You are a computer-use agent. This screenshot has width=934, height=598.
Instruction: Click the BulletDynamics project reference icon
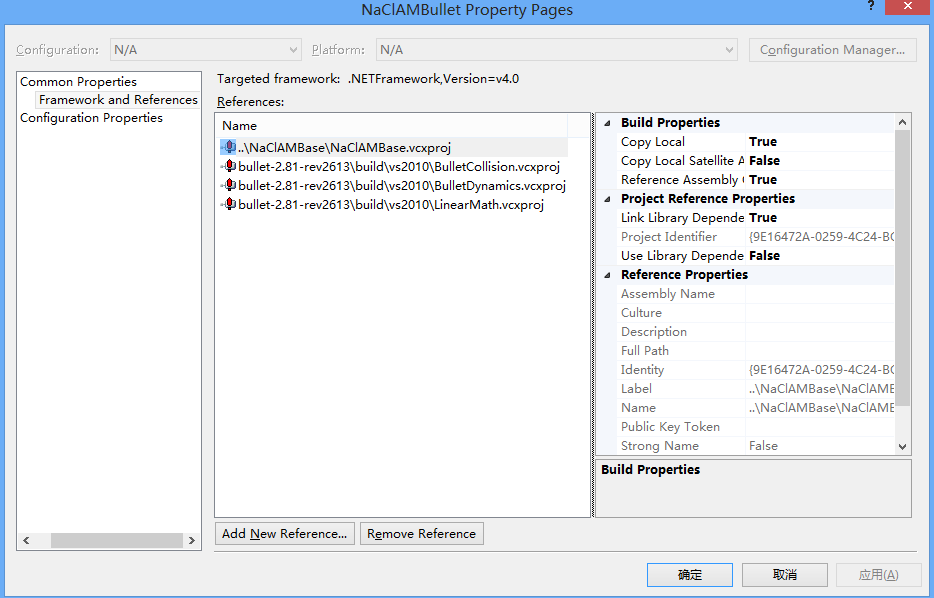(x=229, y=185)
